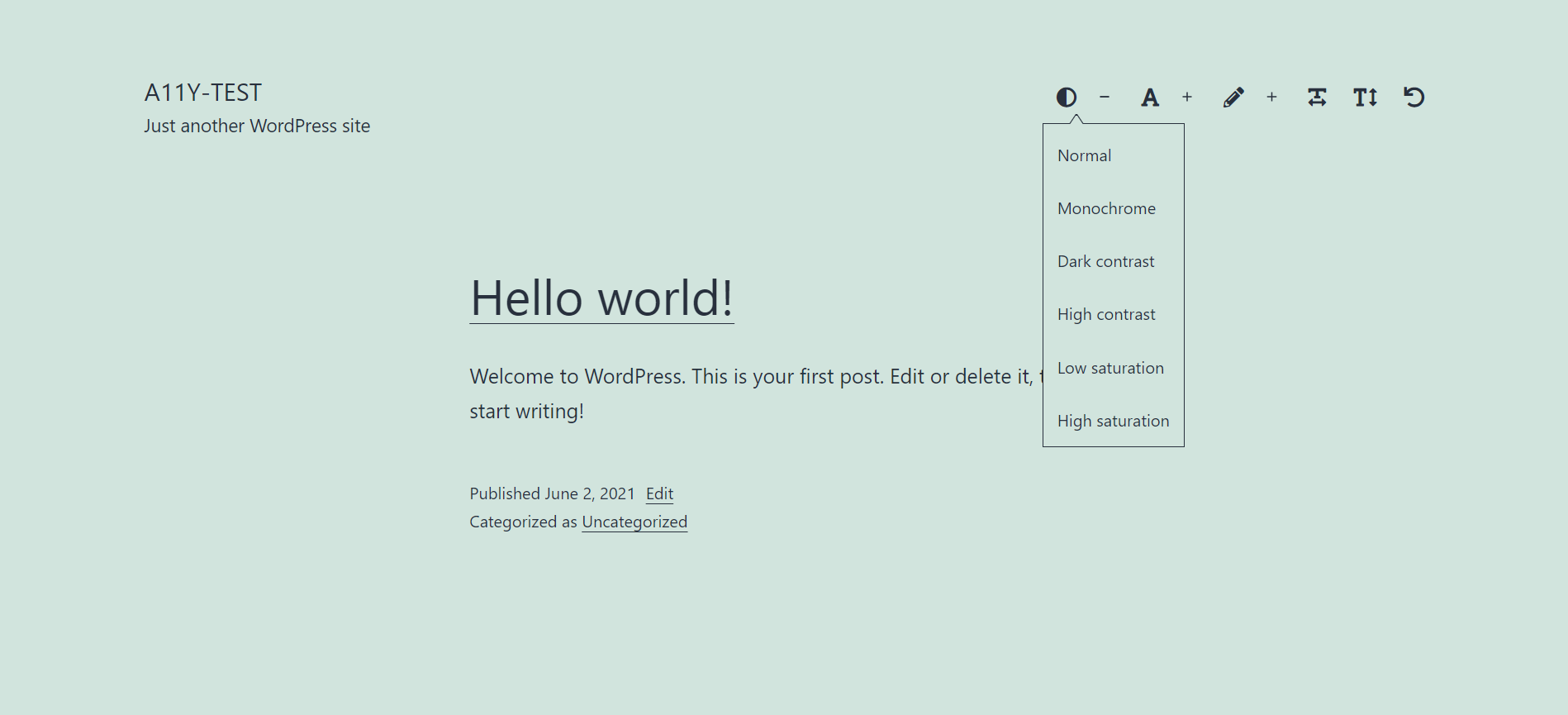
Task: Click the Edit post link
Action: coord(659,493)
